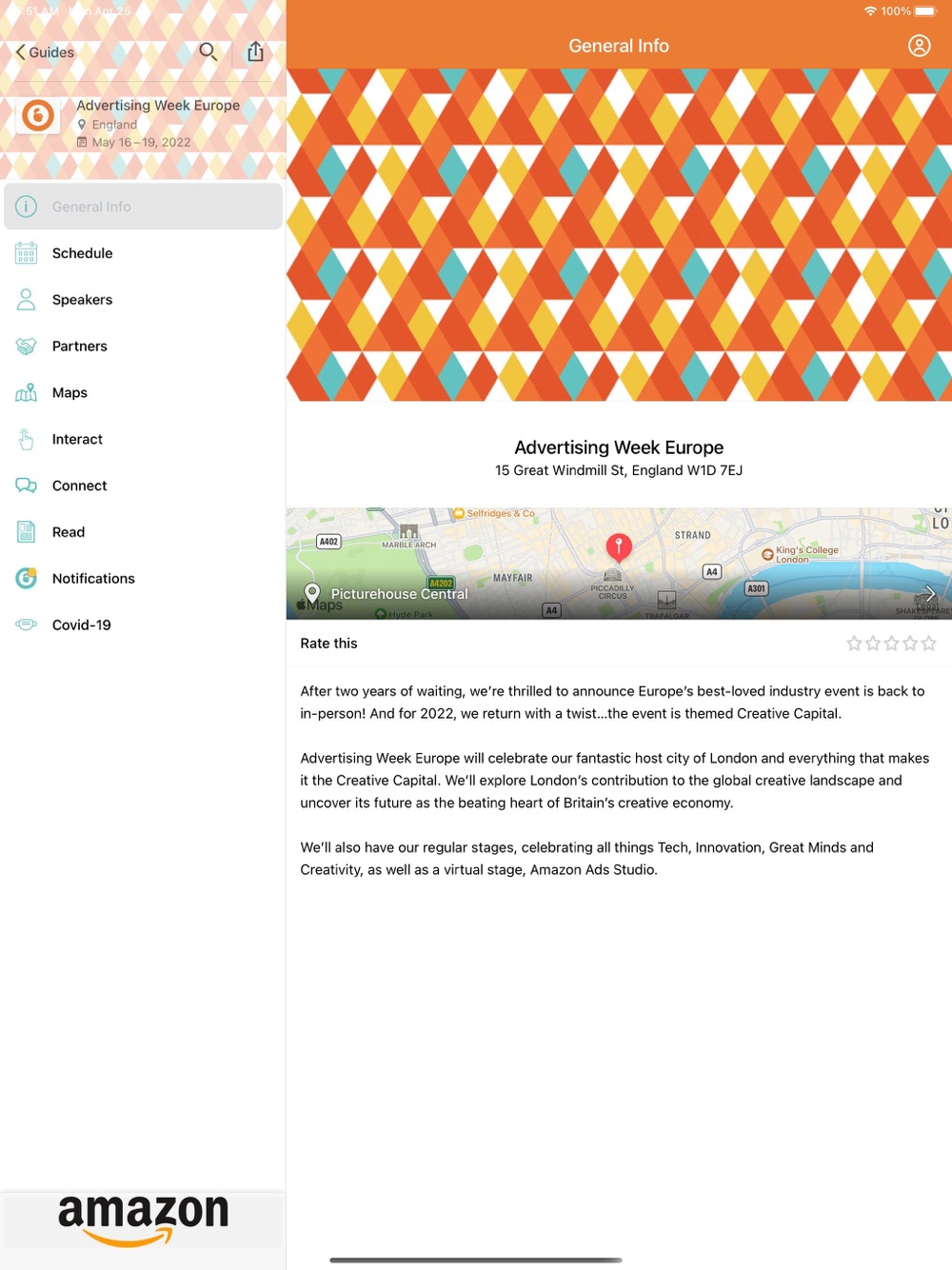The image size is (952, 1270).
Task: Tap the Advertising Week Europe sidebar title
Action: (158, 106)
